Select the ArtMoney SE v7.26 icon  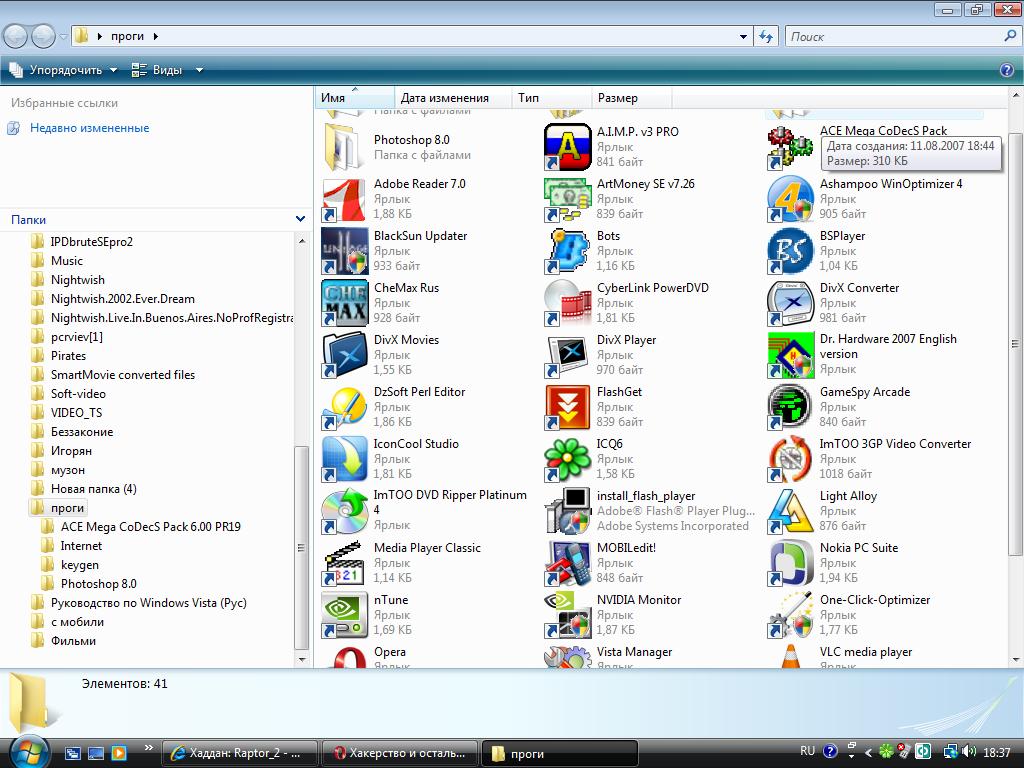(x=568, y=199)
